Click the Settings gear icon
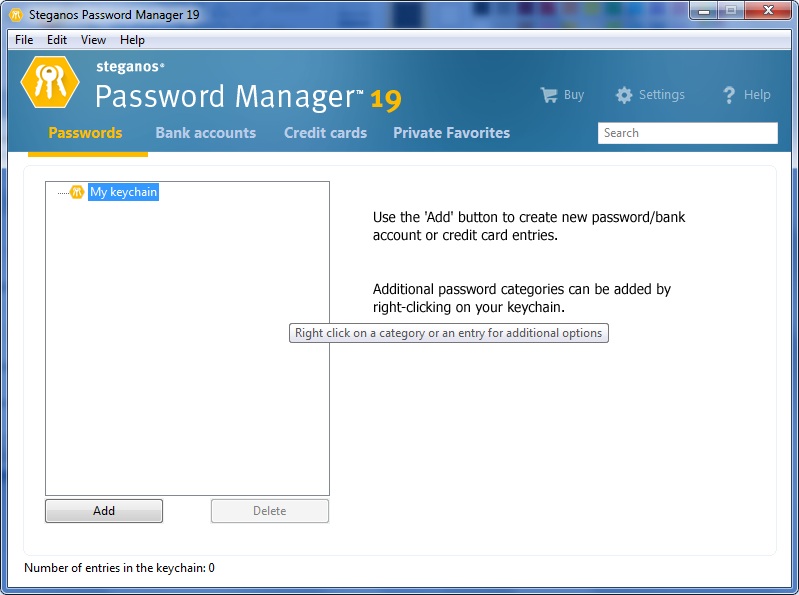 624,95
